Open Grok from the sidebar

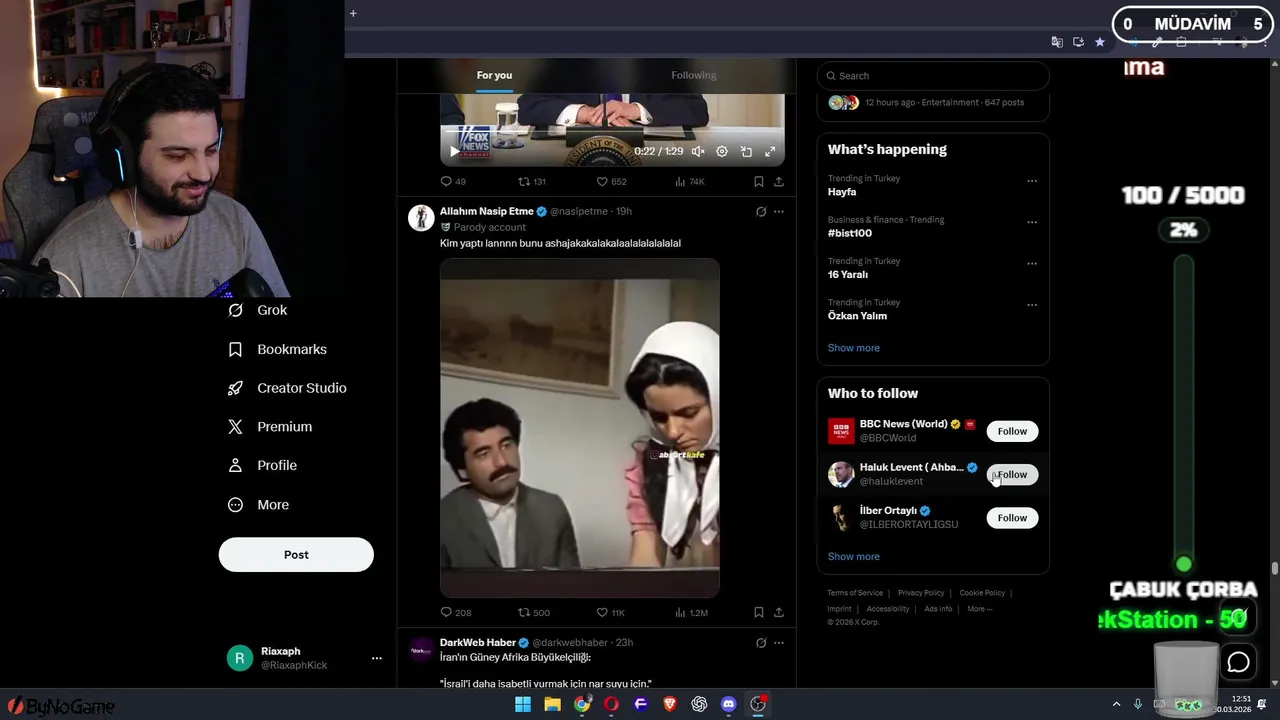[258, 310]
